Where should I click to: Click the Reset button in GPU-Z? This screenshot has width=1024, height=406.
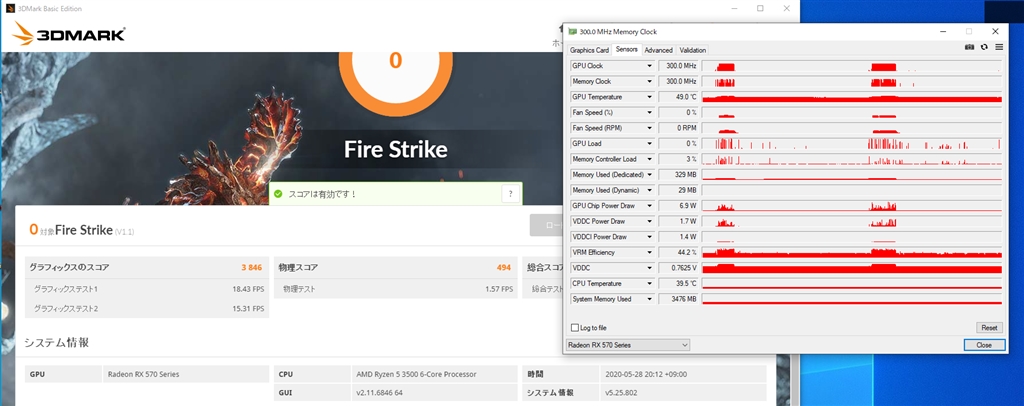point(989,328)
